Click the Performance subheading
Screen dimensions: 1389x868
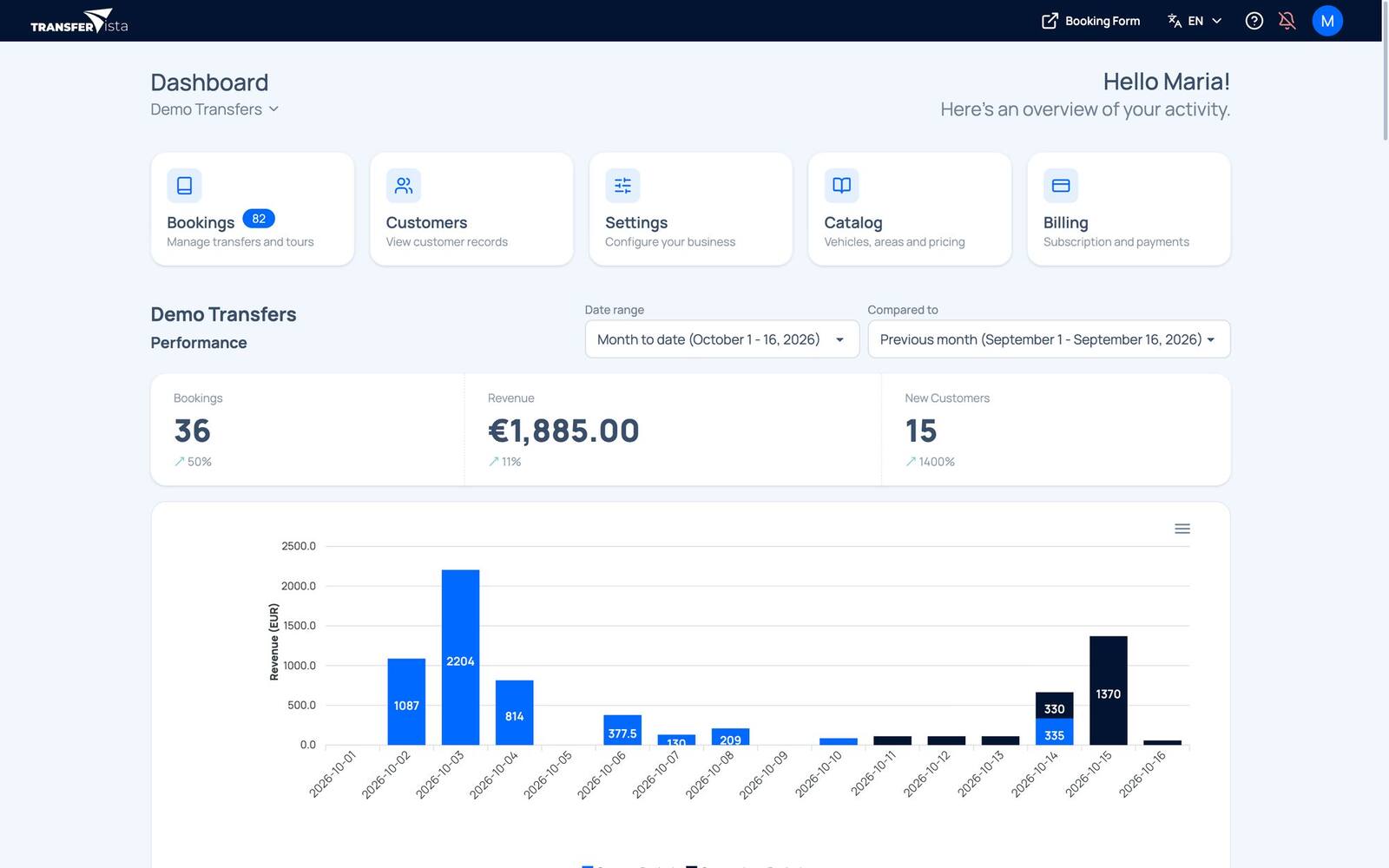pyautogui.click(x=199, y=343)
